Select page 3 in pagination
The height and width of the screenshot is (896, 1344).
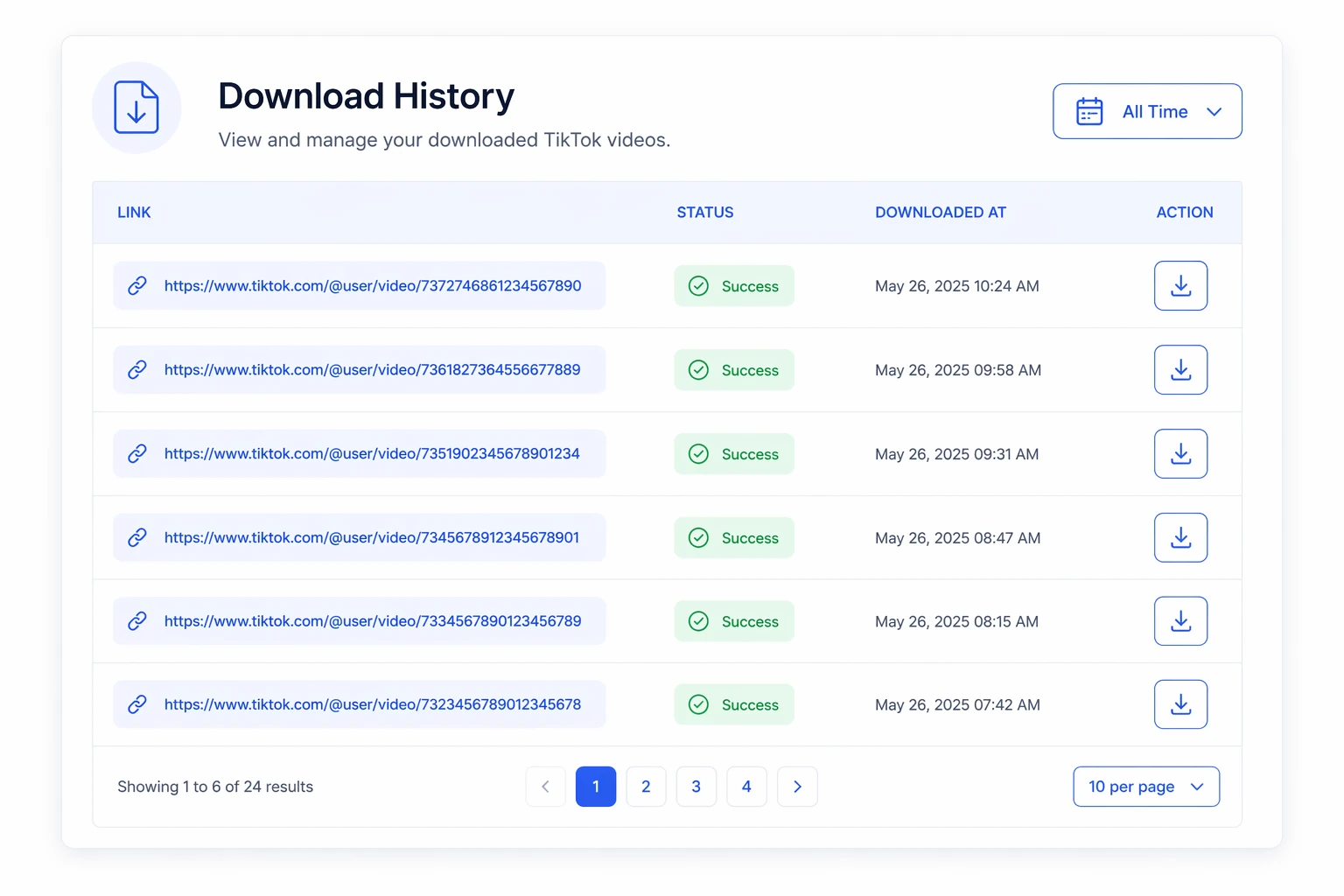[x=696, y=787]
